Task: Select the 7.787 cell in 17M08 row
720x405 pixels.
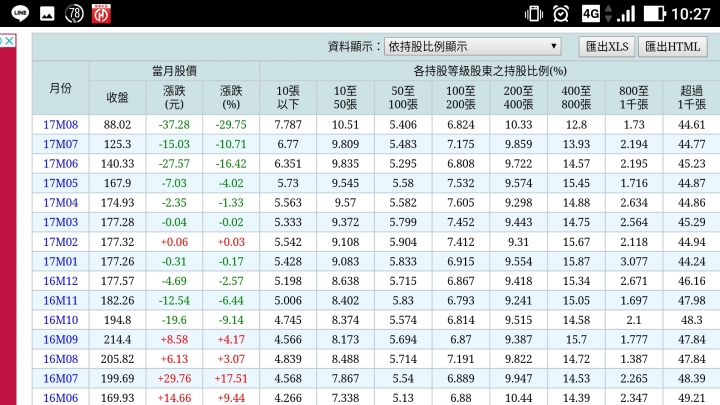Action: (x=288, y=124)
